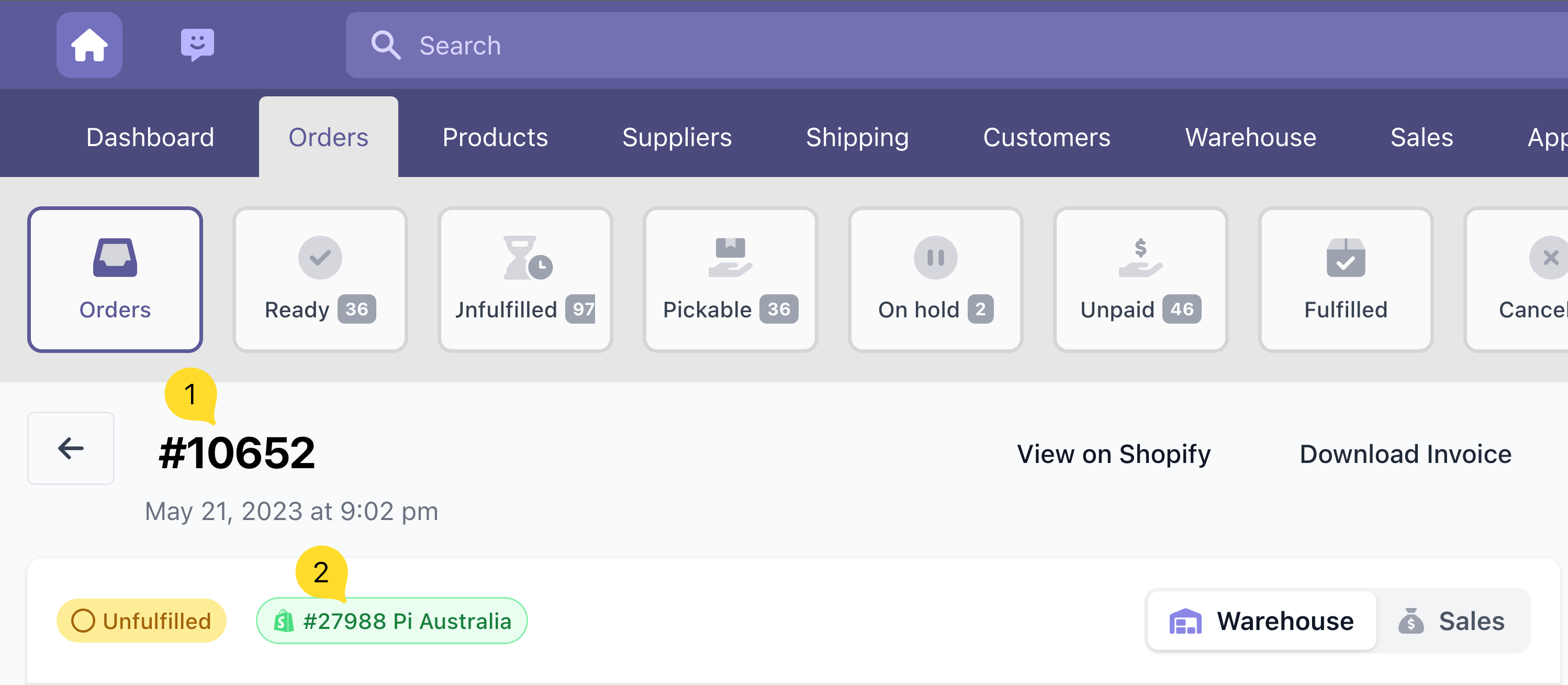Viewport: 1568px width, 685px height.
Task: Open the smiley chat feedback icon
Action: (x=197, y=45)
